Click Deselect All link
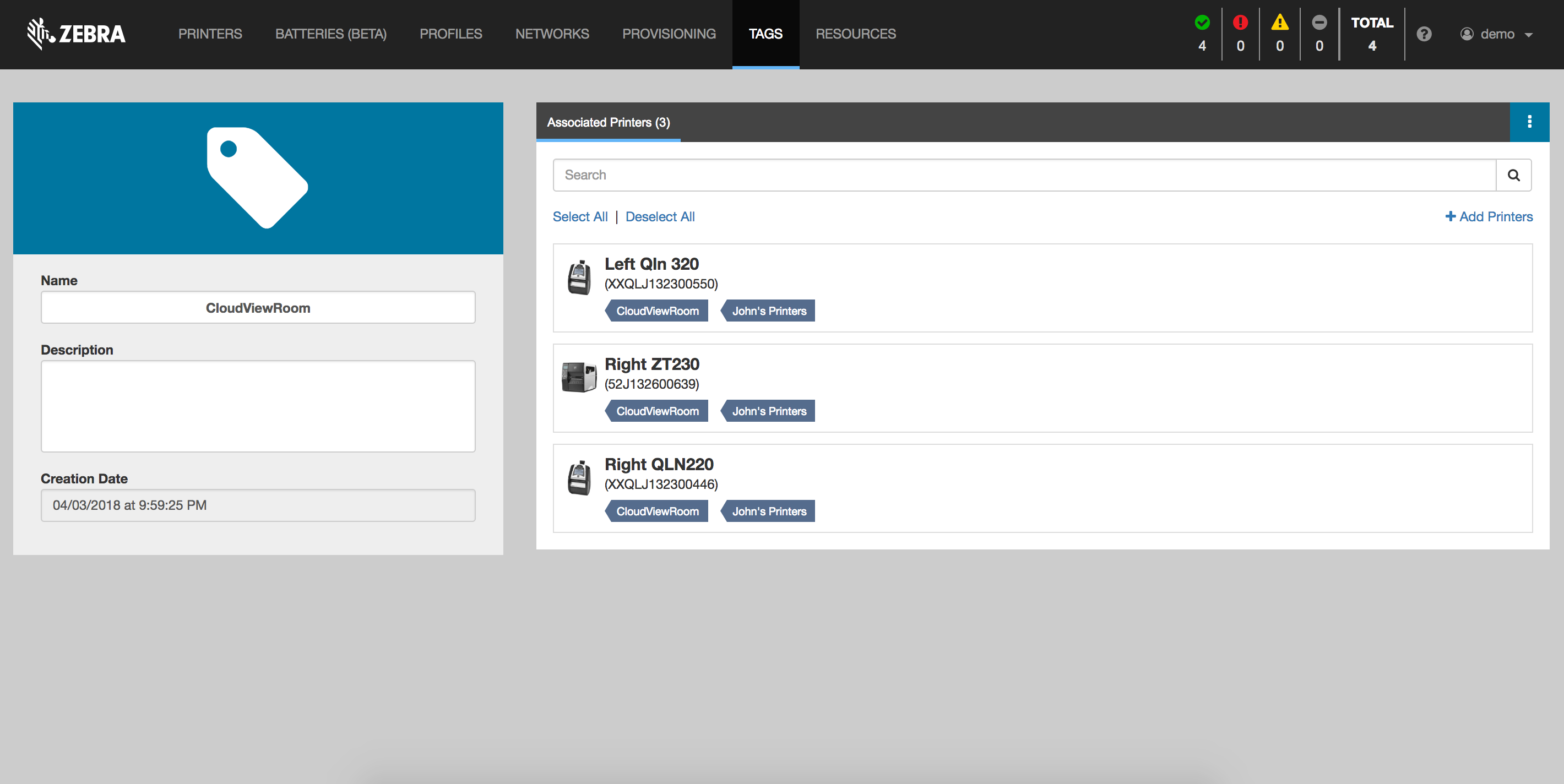Viewport: 1564px width, 784px height. (659, 216)
